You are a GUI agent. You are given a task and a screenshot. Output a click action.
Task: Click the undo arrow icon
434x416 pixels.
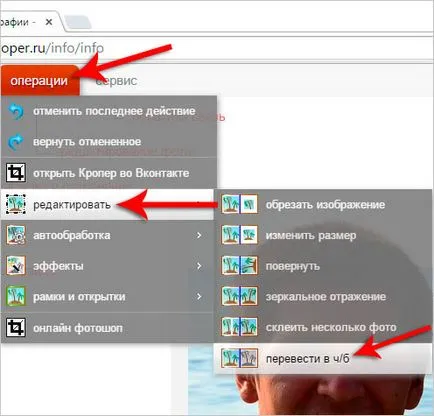[16, 111]
